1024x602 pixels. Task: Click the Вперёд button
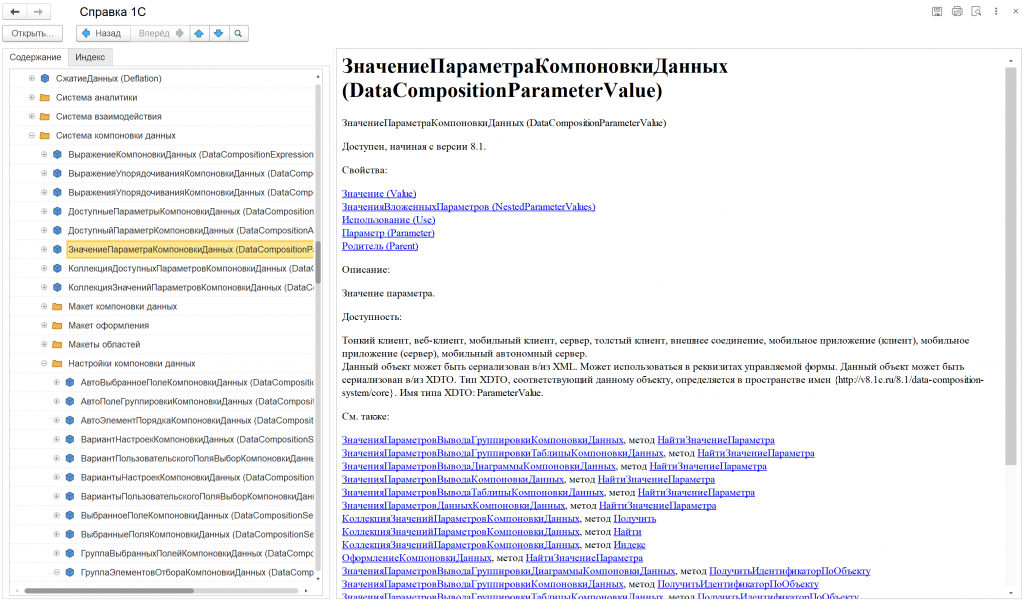click(x=160, y=33)
